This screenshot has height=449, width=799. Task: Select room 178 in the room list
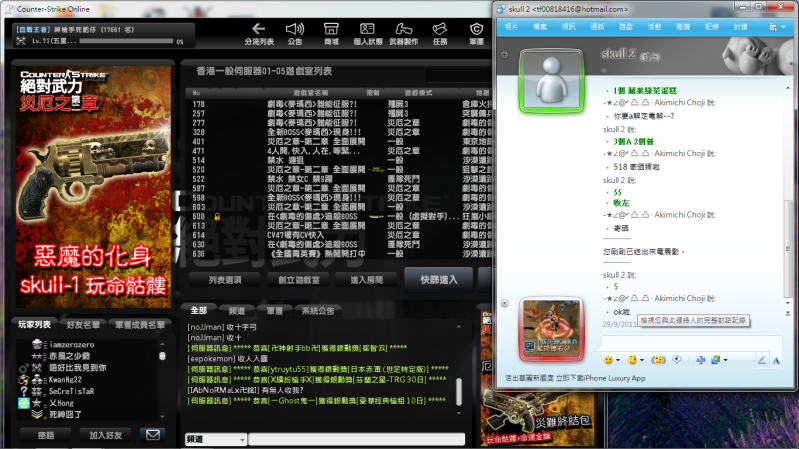pyautogui.click(x=338, y=104)
